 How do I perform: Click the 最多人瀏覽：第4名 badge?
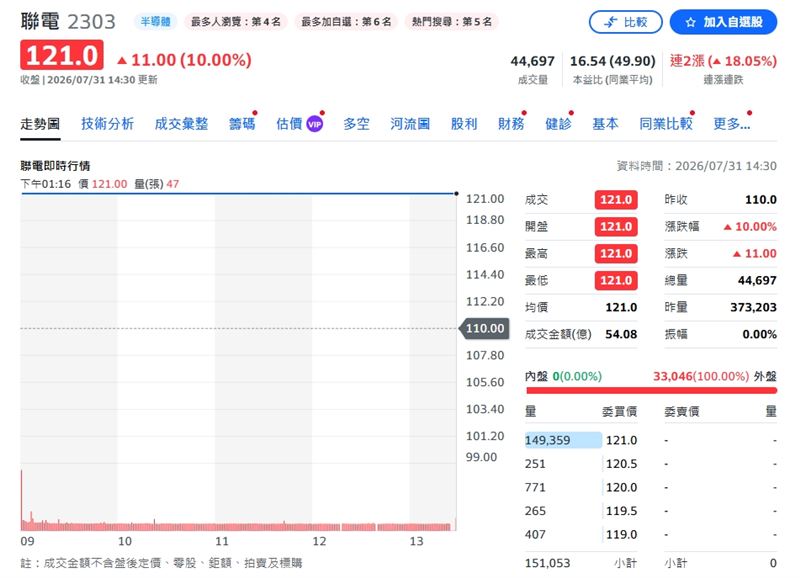pos(236,21)
